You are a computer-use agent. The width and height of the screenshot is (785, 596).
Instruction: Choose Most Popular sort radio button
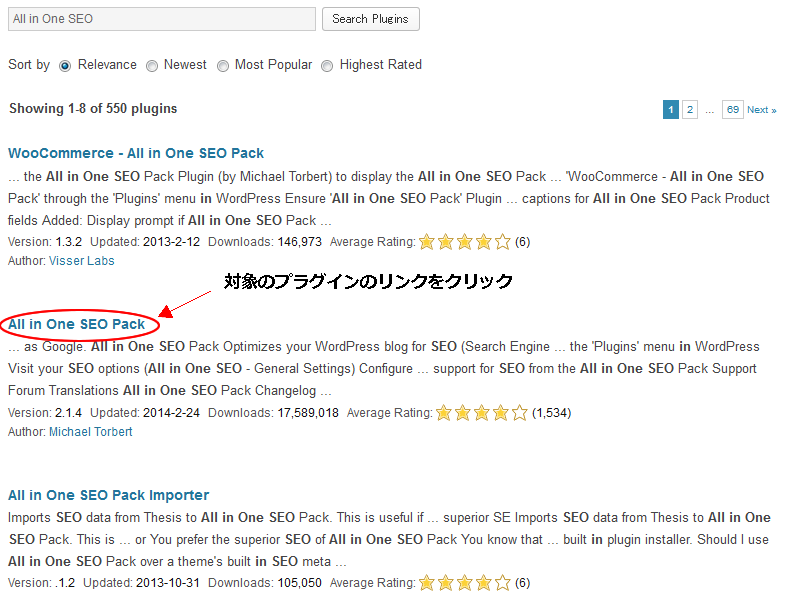point(223,66)
